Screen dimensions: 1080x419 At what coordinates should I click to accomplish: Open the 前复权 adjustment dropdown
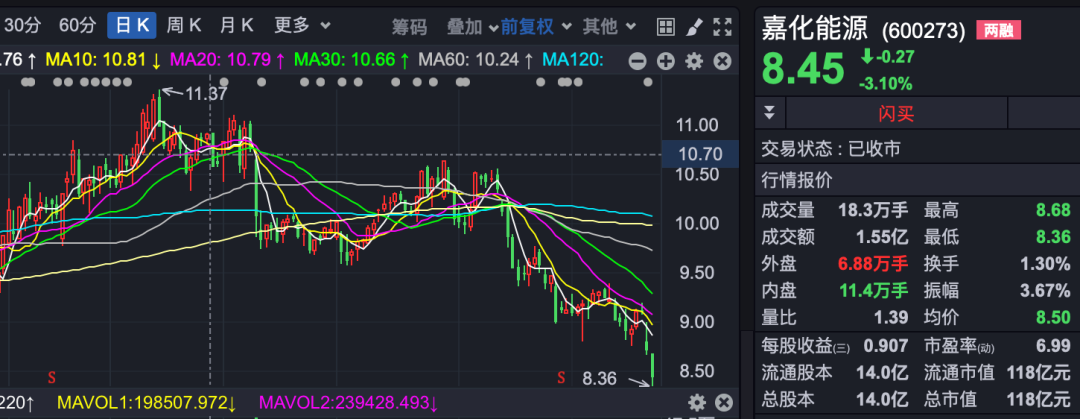point(536,27)
